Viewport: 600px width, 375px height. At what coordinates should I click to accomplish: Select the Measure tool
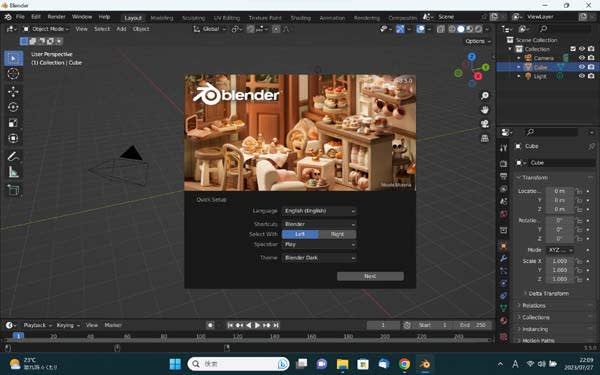tap(13, 172)
